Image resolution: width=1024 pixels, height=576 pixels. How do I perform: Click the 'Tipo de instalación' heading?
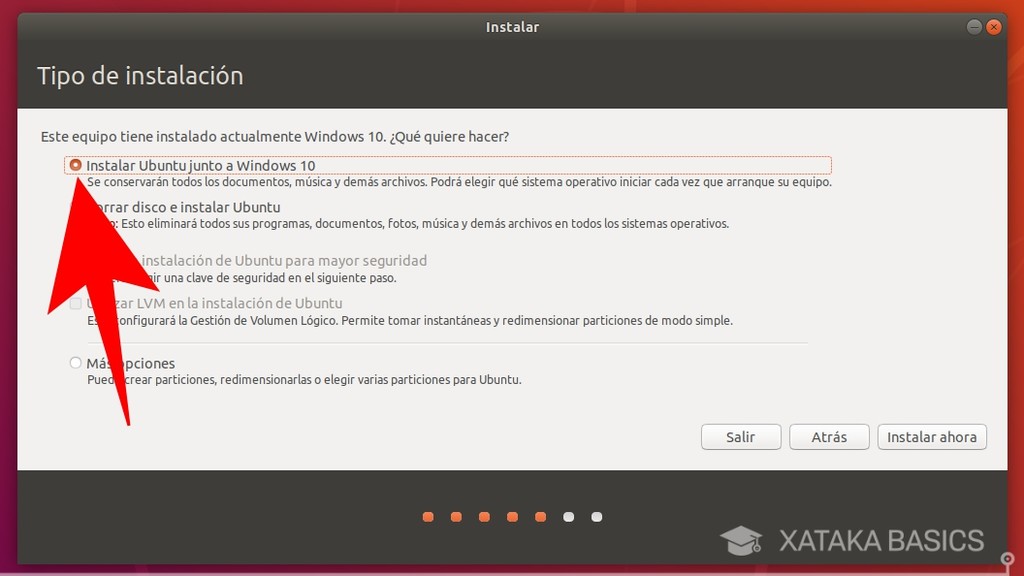pyautogui.click(x=140, y=75)
